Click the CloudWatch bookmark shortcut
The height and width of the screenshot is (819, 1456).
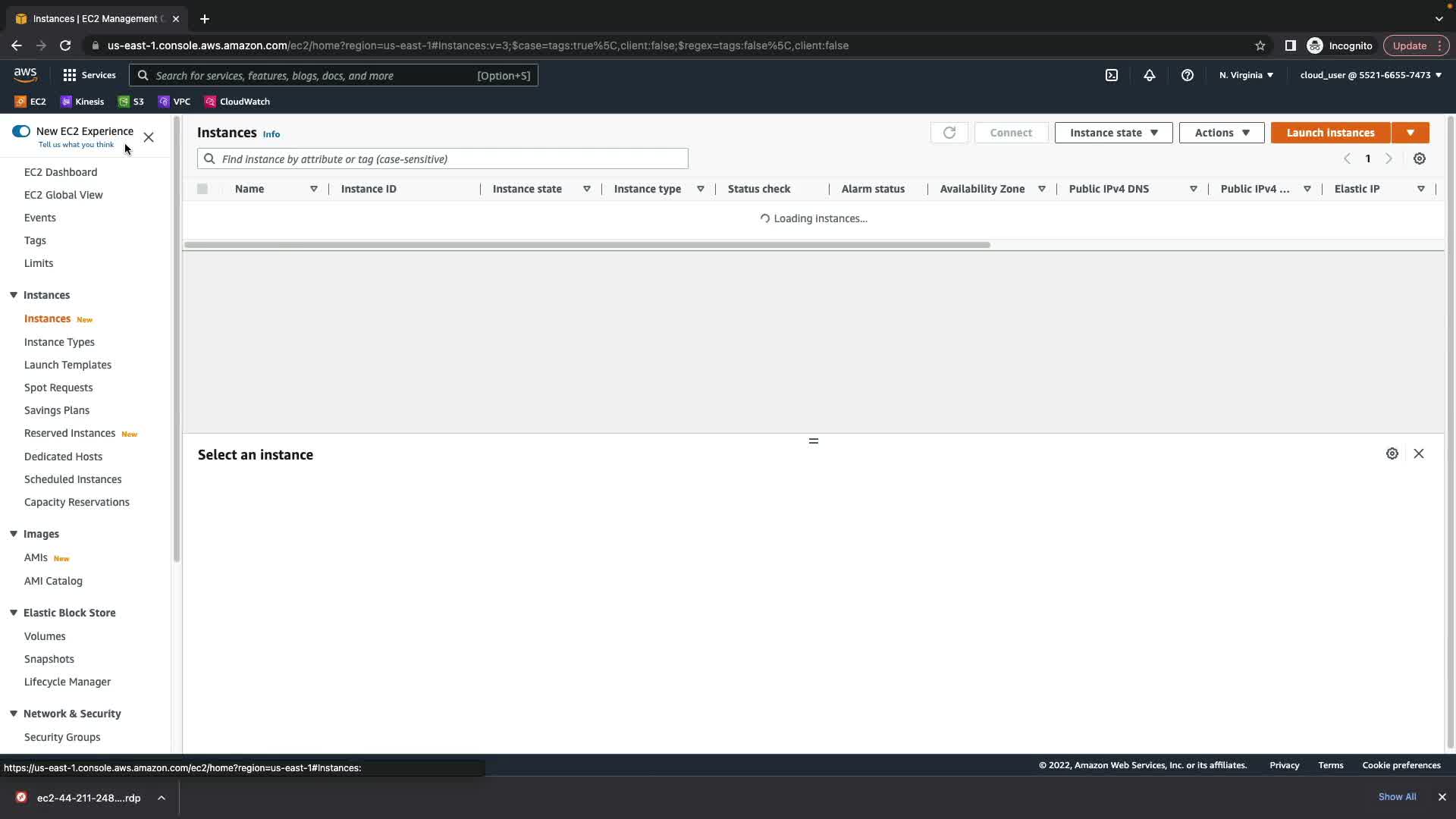[237, 102]
